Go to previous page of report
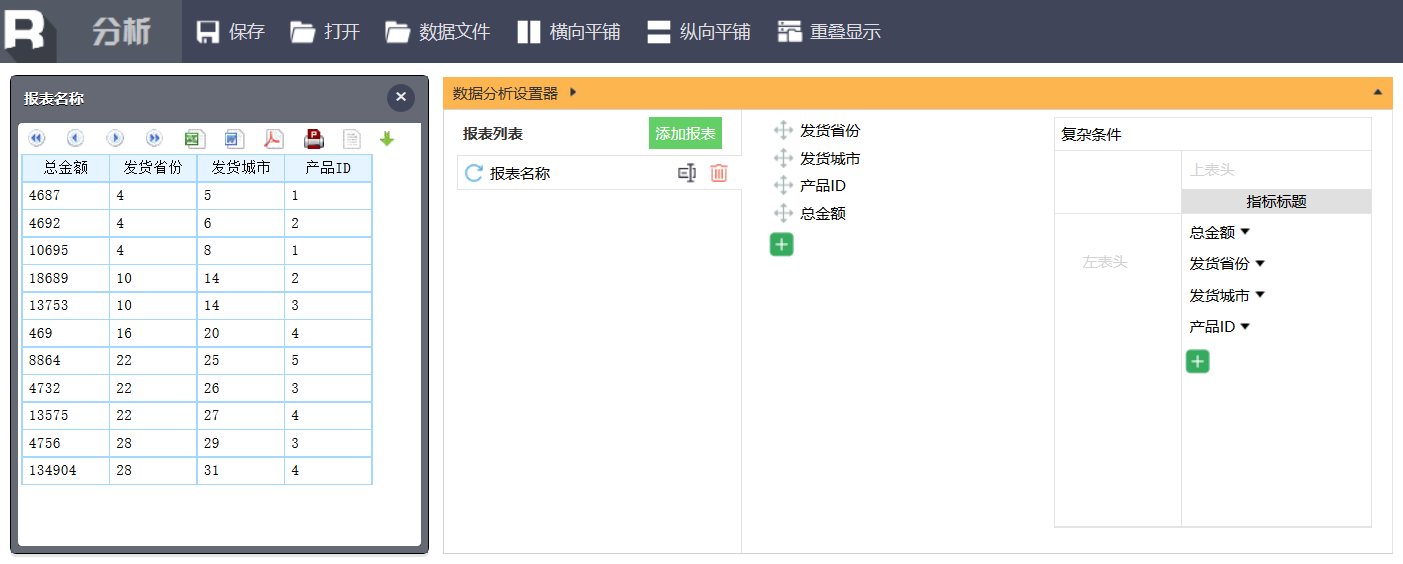Screen dimensions: 1403x564 (75, 138)
